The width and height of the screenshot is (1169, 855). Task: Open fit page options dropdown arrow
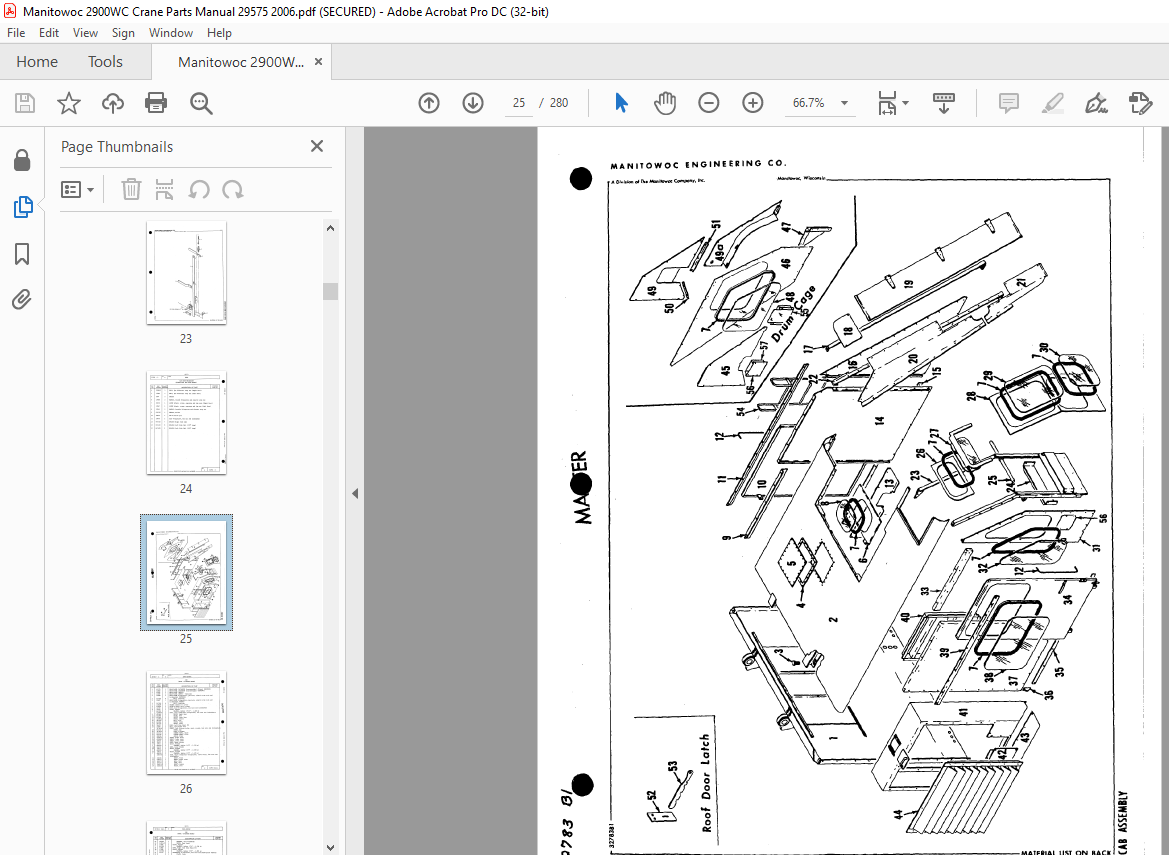tap(906, 103)
